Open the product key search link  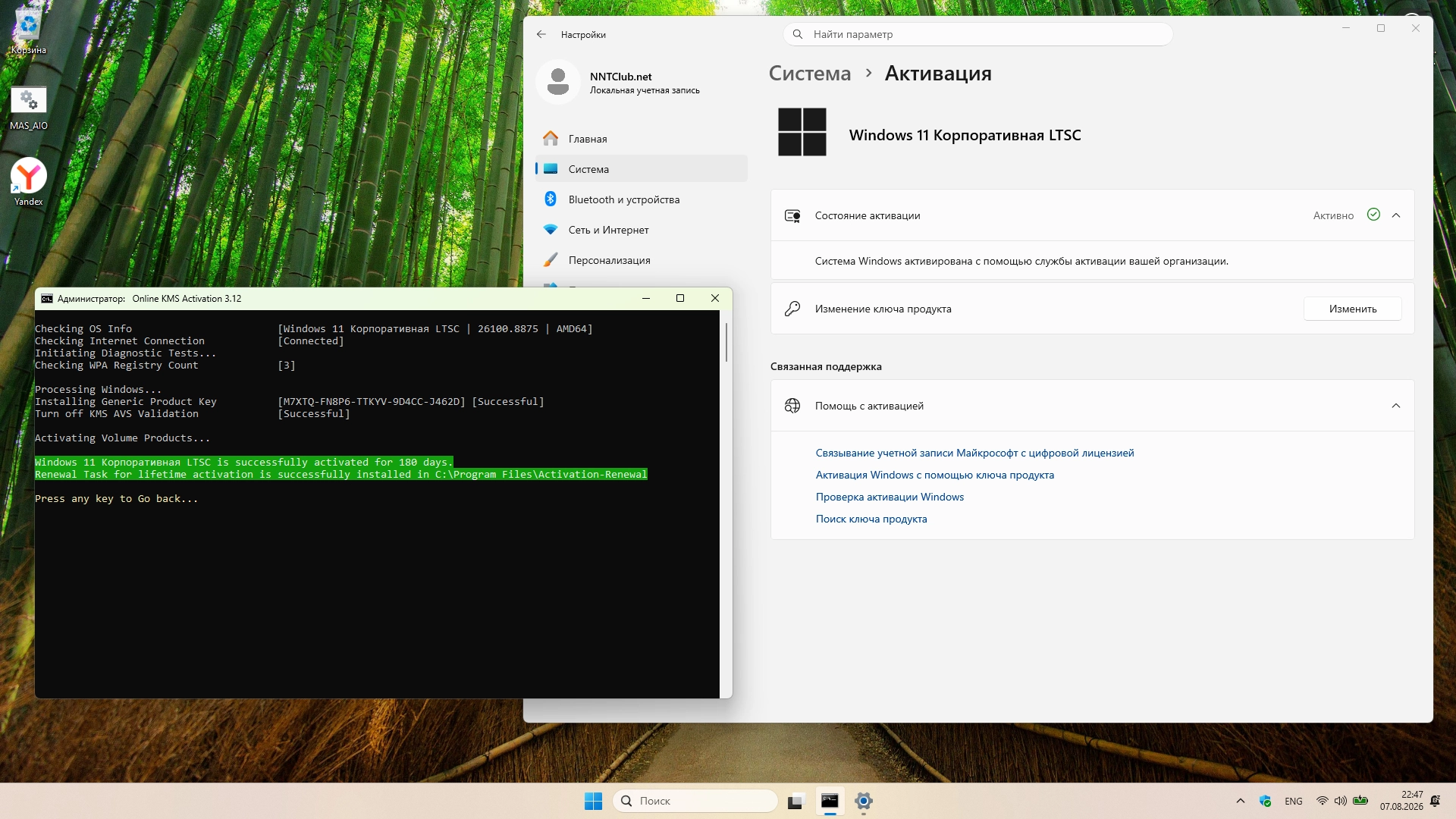(871, 519)
